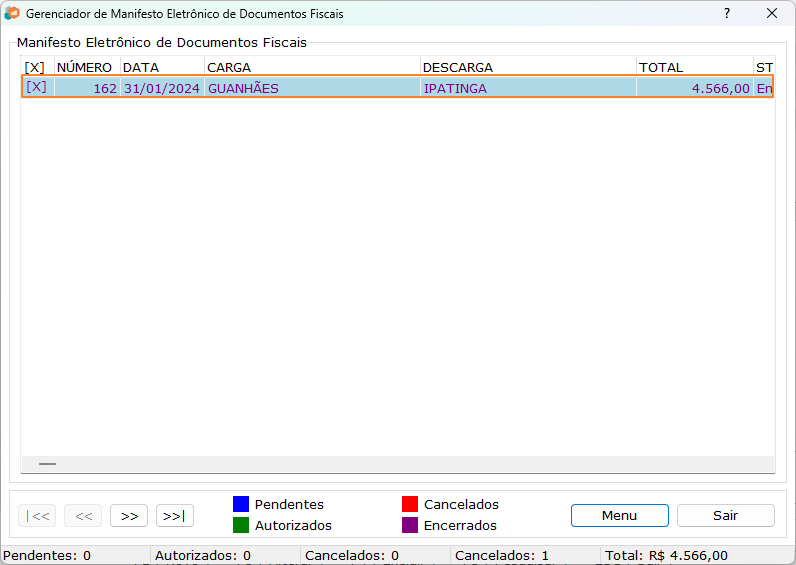
Task: Click the application icon in title bar
Action: click(12, 14)
